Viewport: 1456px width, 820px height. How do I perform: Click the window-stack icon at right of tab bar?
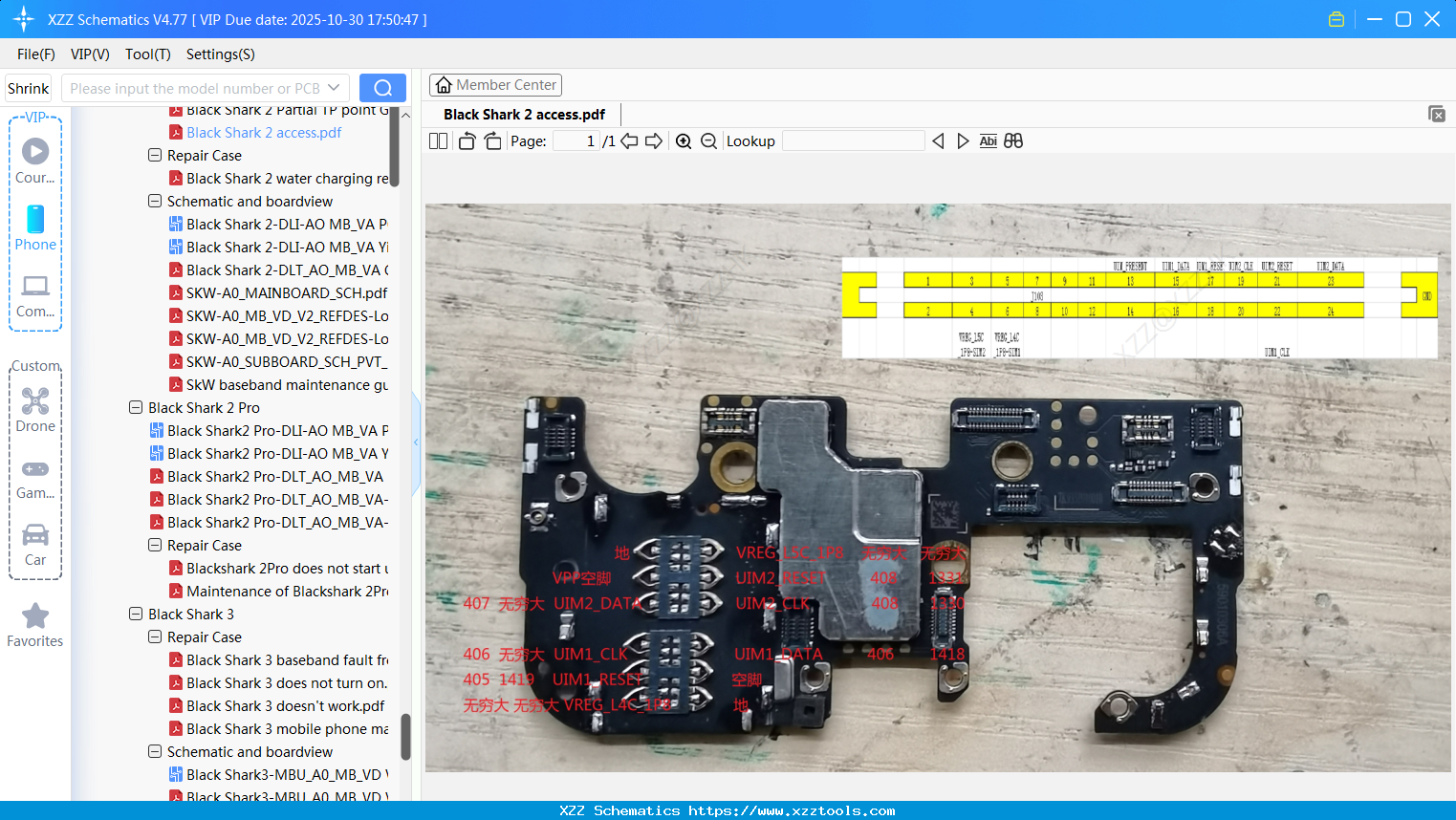1437,114
